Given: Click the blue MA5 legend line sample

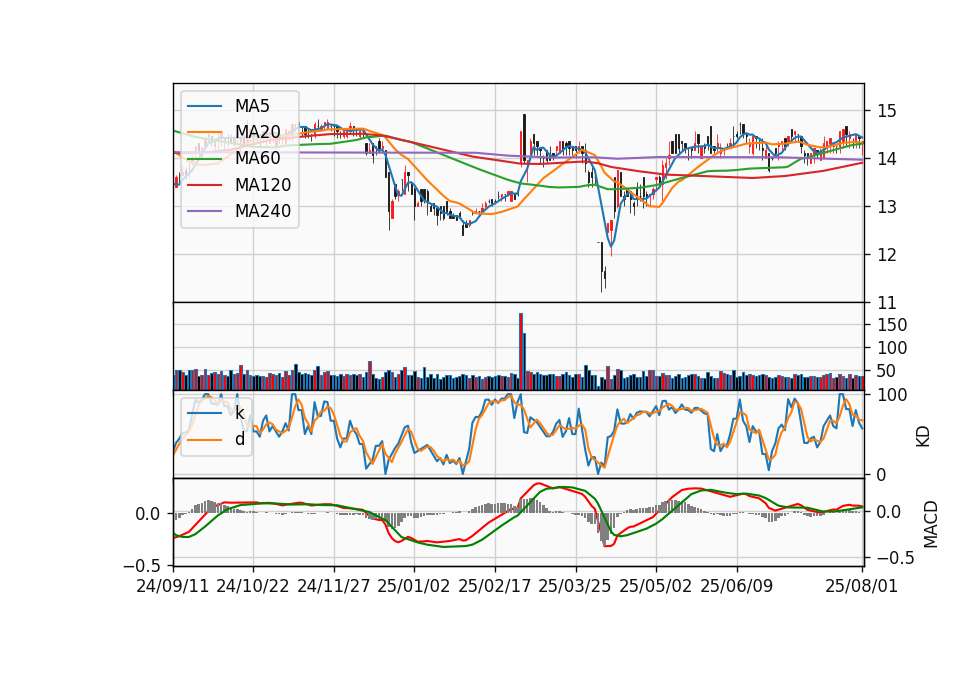Looking at the screenshot, I should [204, 106].
